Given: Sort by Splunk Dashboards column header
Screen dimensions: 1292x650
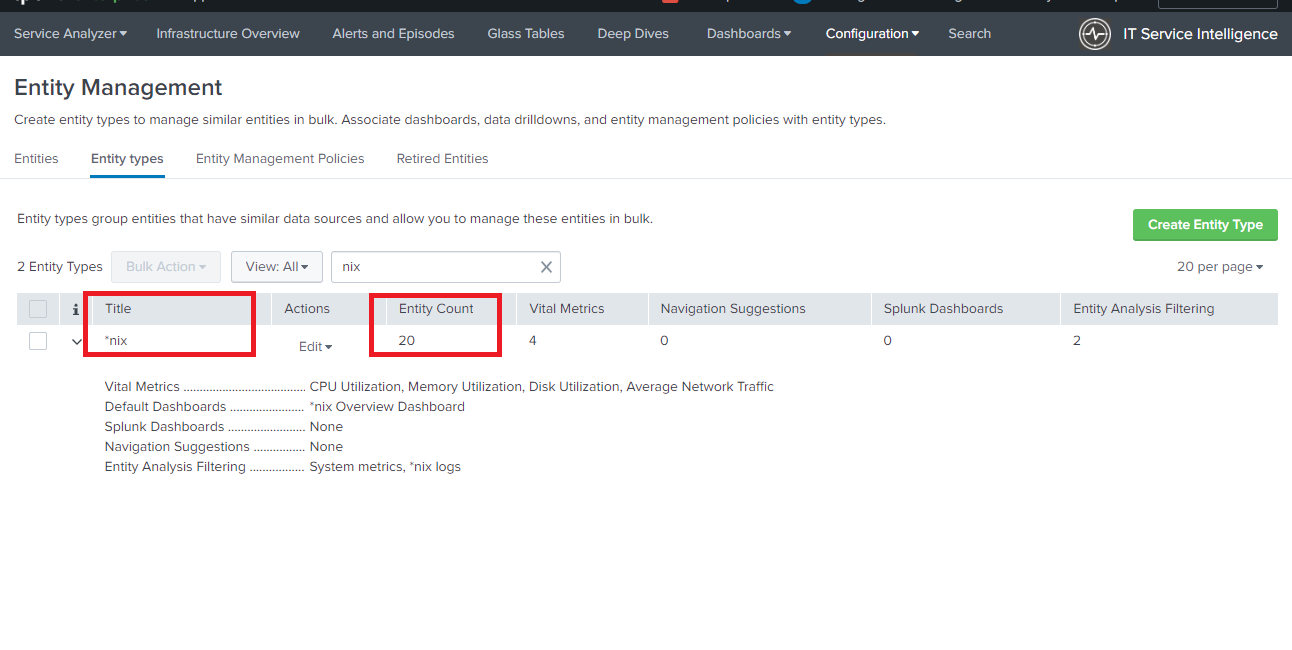Looking at the screenshot, I should [x=943, y=309].
